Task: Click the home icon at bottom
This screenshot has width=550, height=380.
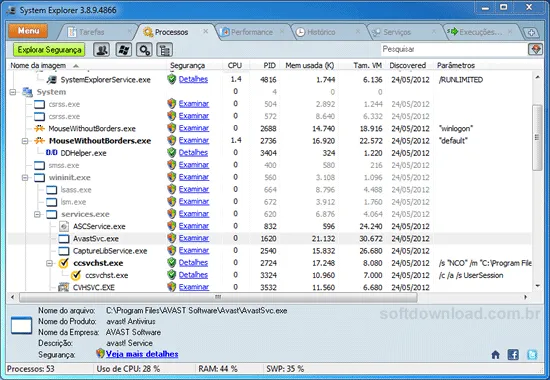Action: (x=495, y=355)
